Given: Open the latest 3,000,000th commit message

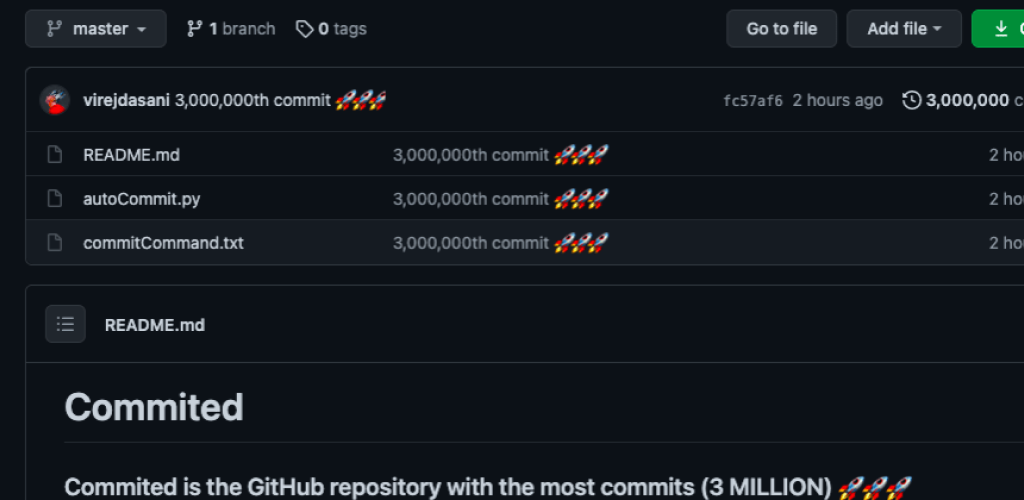Looking at the screenshot, I should point(252,100).
